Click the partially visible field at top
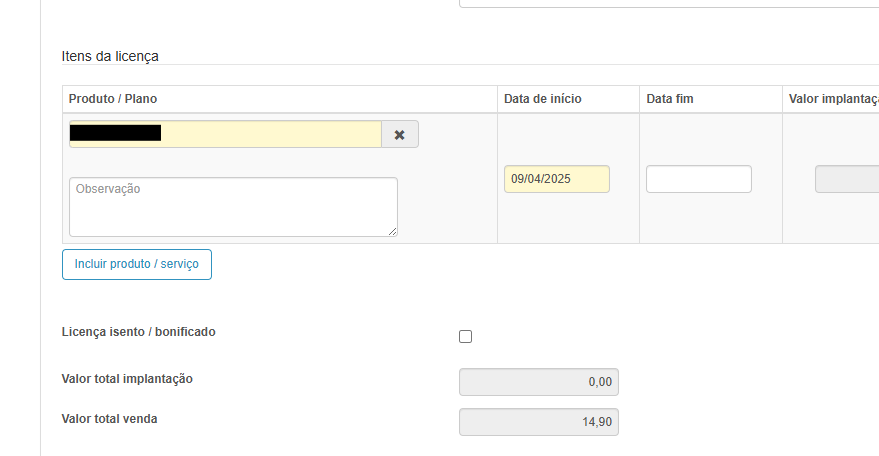The height and width of the screenshot is (456, 879). click(668, 3)
